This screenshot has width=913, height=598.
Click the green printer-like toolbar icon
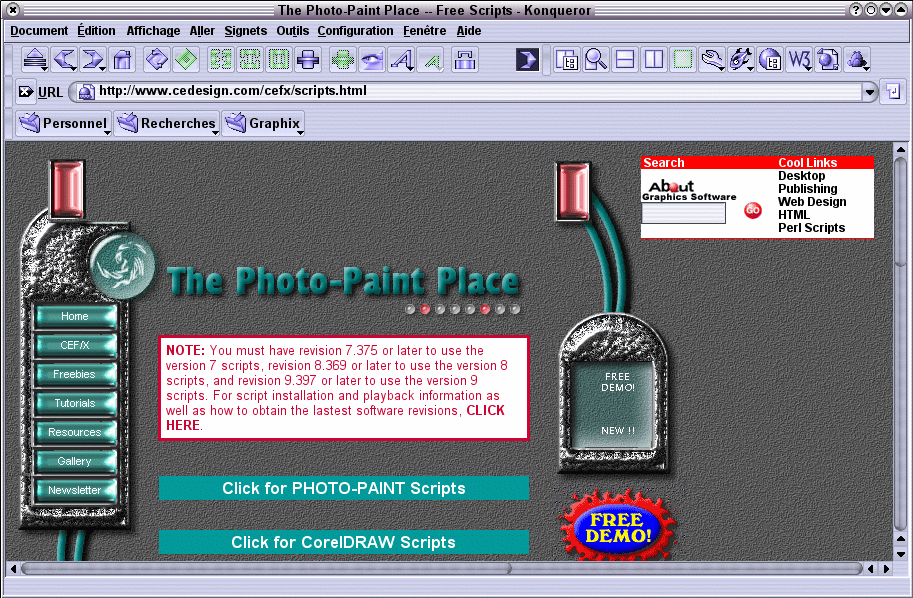click(x=342, y=59)
